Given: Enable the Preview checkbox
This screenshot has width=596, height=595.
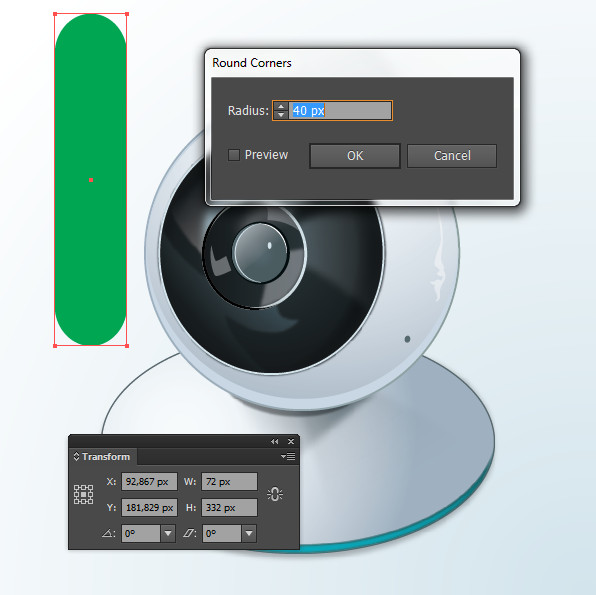Looking at the screenshot, I should tap(234, 155).
